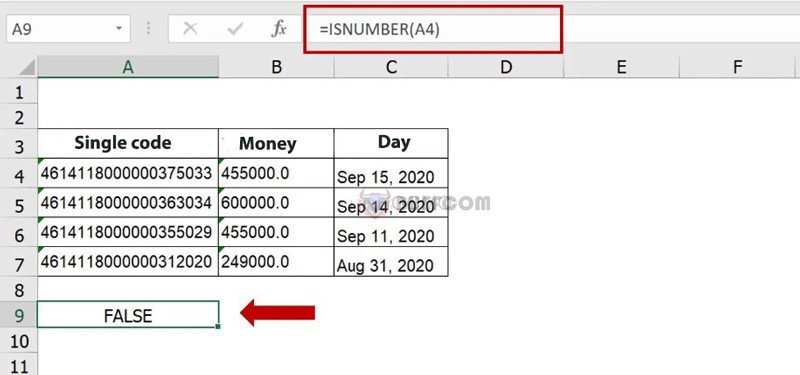Select cell with 4614118000000363034
Screen dimensions: 800x375
[x=128, y=203]
